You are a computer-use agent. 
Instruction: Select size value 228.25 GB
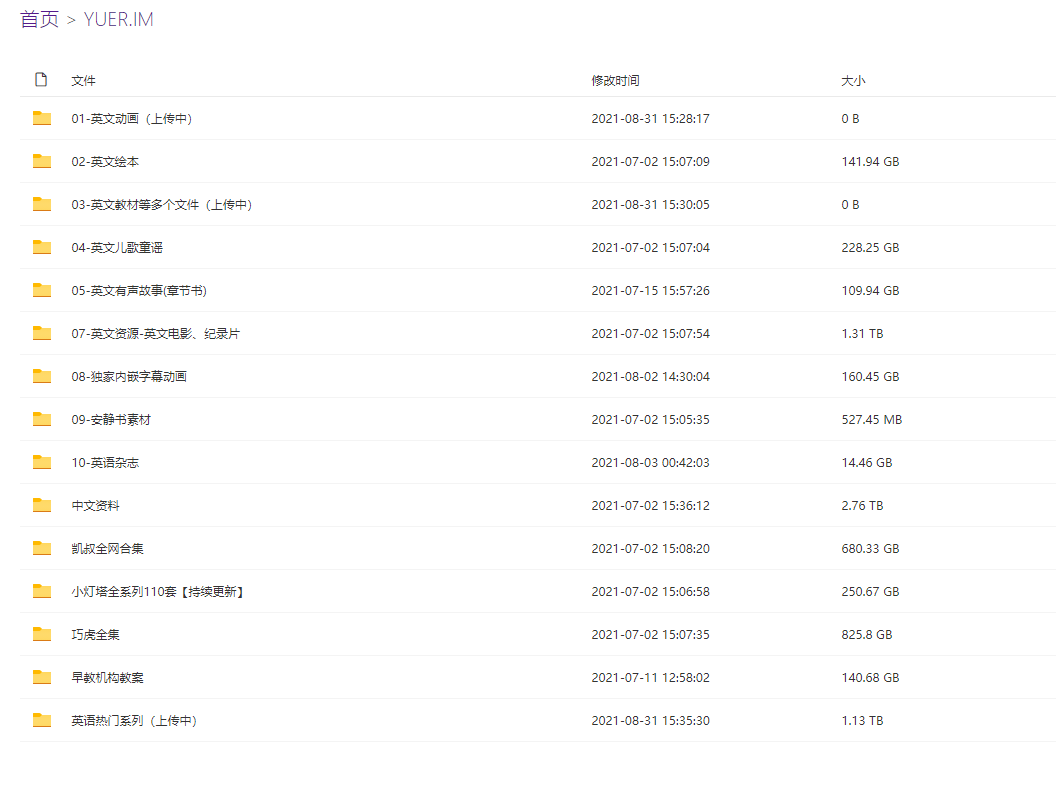coord(870,248)
